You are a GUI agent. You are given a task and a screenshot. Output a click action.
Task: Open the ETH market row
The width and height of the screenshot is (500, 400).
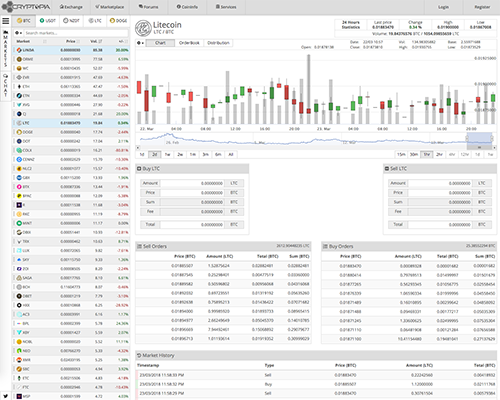(71, 86)
